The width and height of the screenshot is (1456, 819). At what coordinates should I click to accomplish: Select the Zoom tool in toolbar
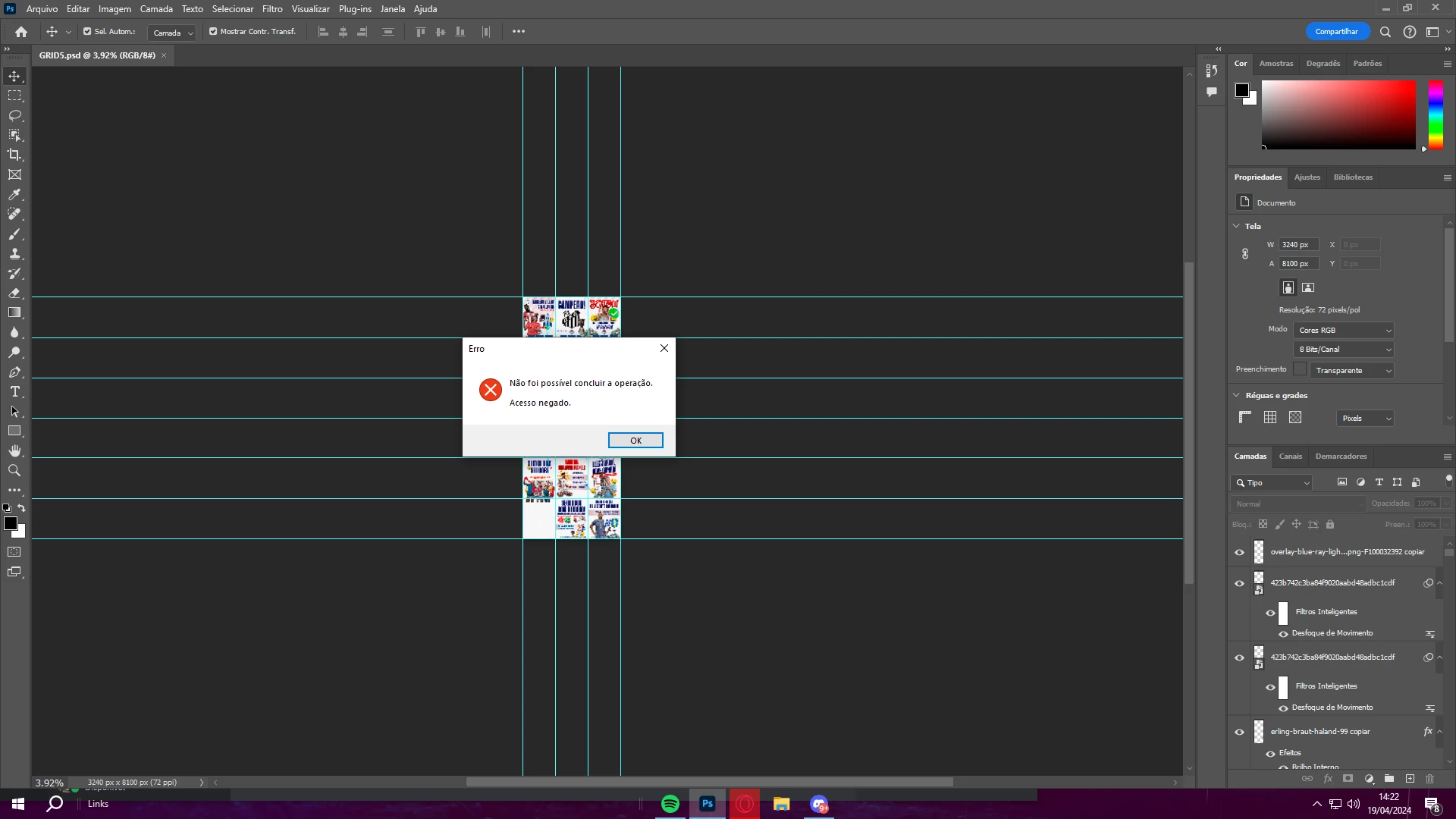point(14,470)
